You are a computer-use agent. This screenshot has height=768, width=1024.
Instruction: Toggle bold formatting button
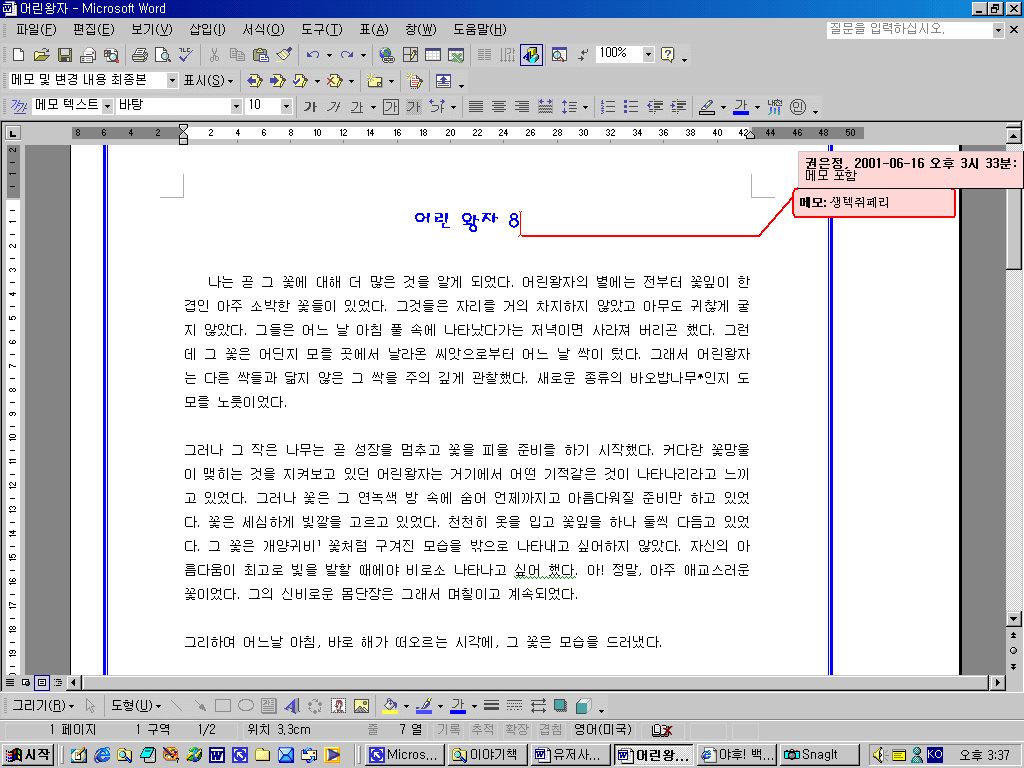point(310,106)
